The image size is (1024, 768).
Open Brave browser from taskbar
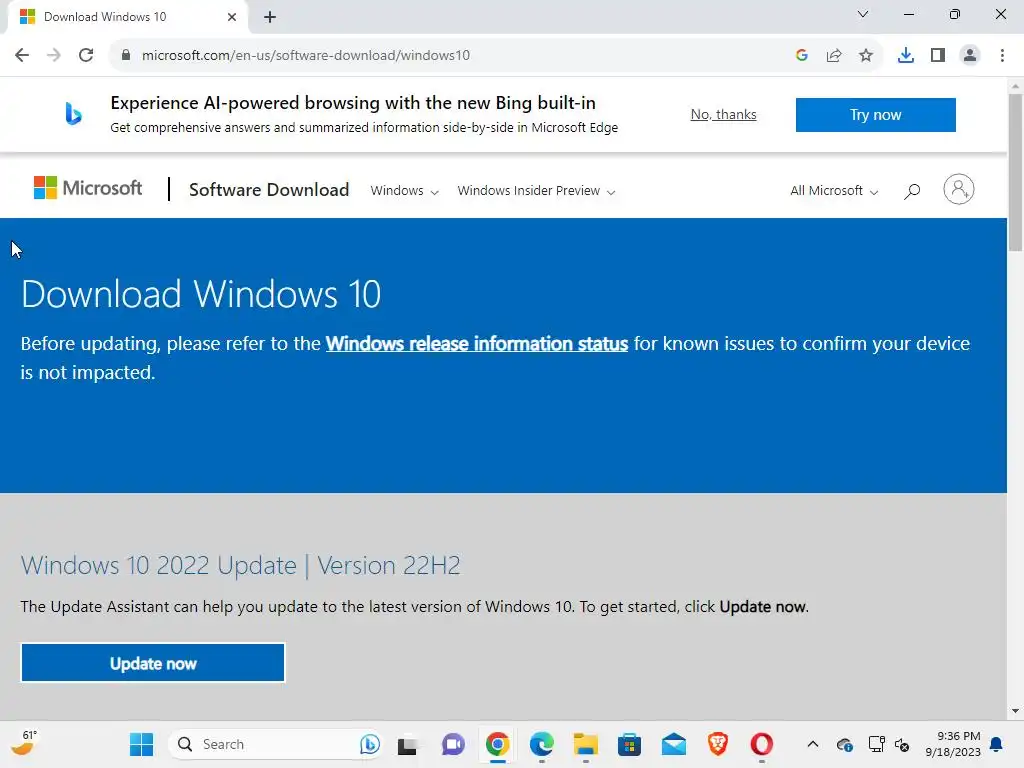coord(718,744)
